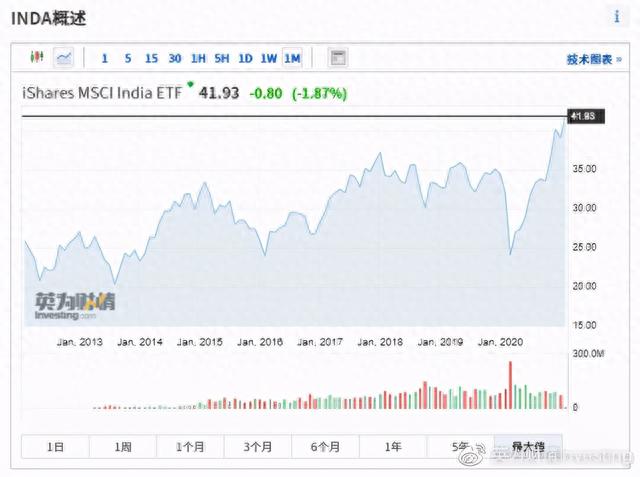
Task: Show the 1年 one-year range
Action: point(393,446)
